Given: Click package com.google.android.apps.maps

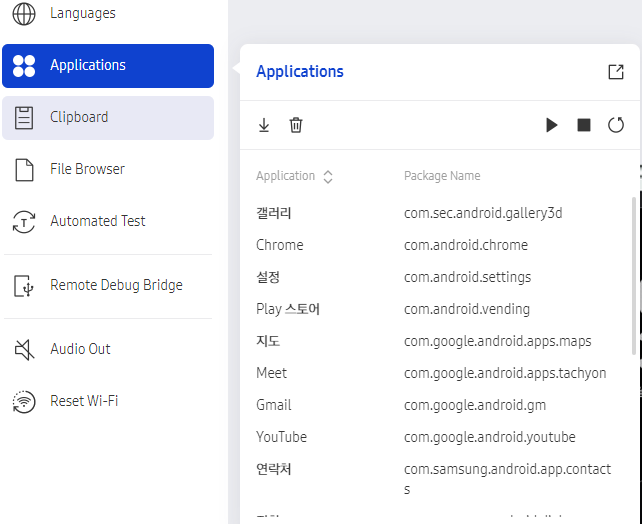Looking at the screenshot, I should 497,341.
